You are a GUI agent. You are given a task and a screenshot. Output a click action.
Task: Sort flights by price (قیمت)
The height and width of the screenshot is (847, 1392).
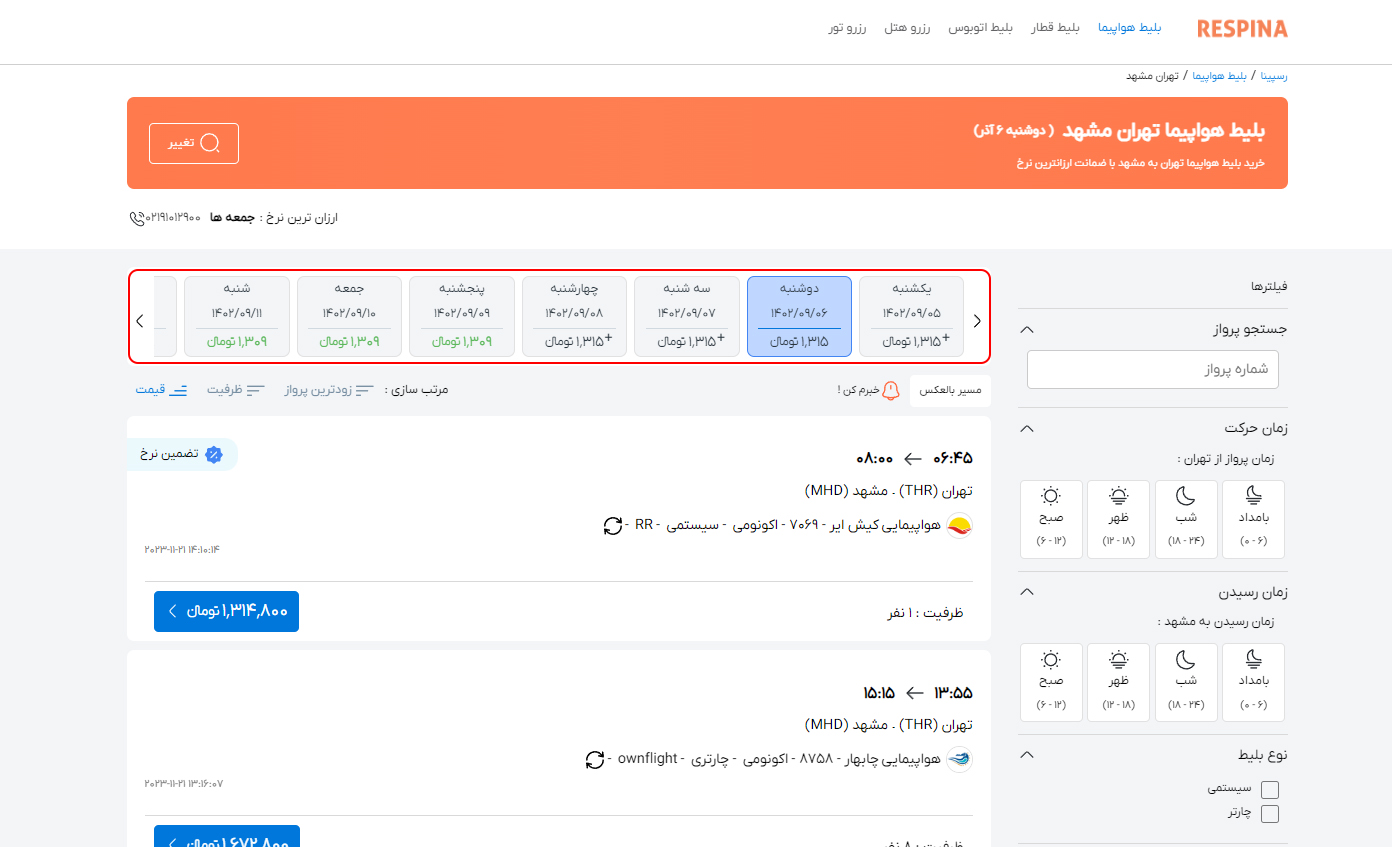pos(162,390)
